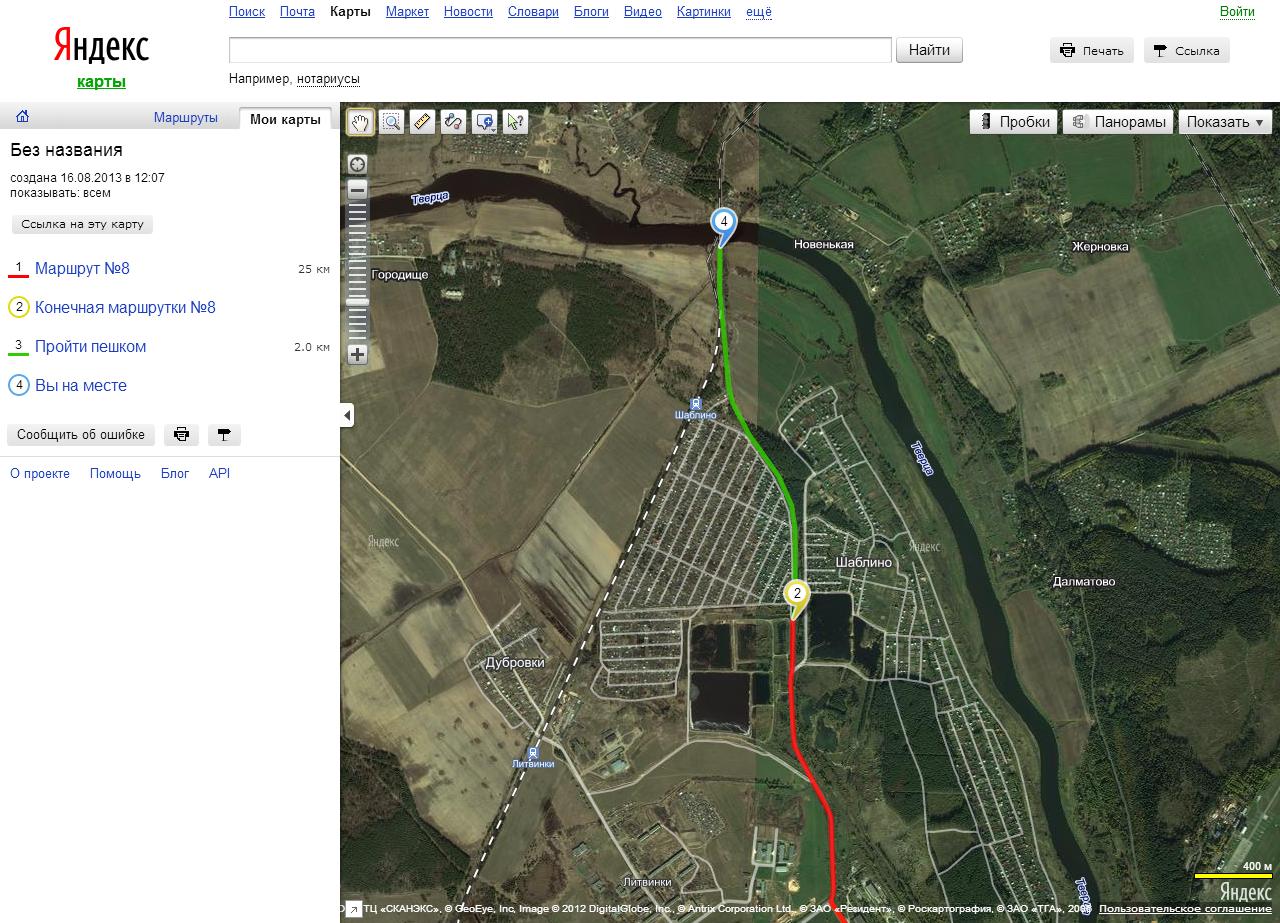
Task: Focus the search input field
Action: 560,50
